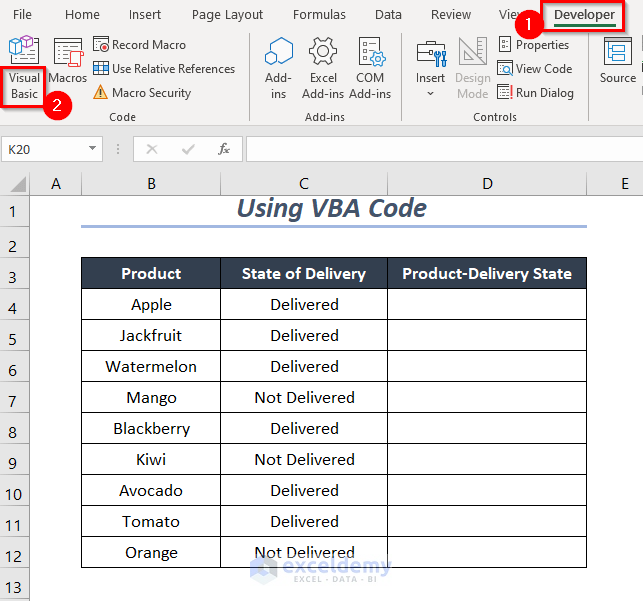Select the 'Kiwi' cell
The width and height of the screenshot is (643, 601).
pos(151,459)
